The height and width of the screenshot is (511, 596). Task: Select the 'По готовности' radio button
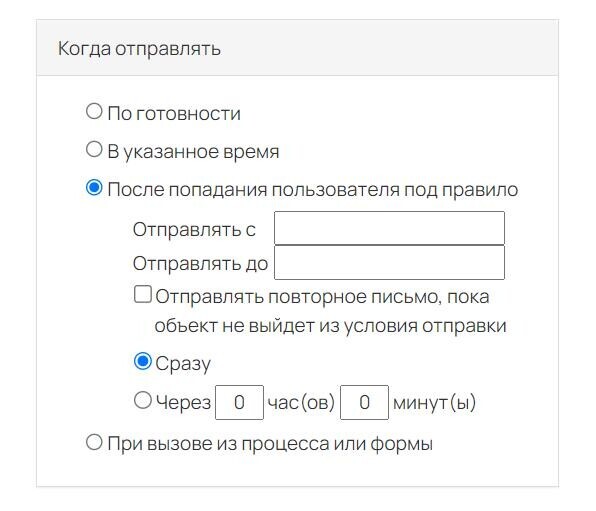[x=94, y=112]
